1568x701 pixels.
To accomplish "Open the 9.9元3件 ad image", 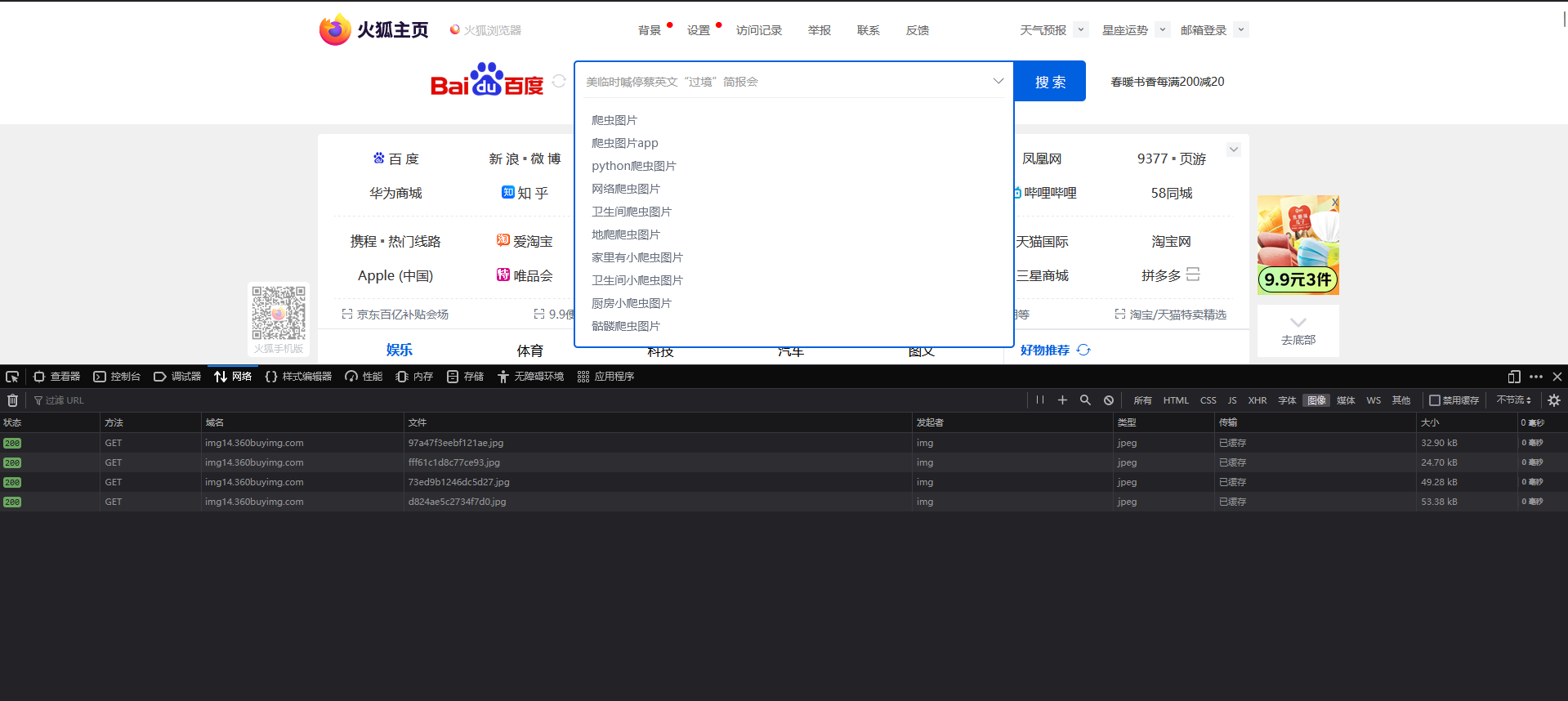I will (1298, 245).
